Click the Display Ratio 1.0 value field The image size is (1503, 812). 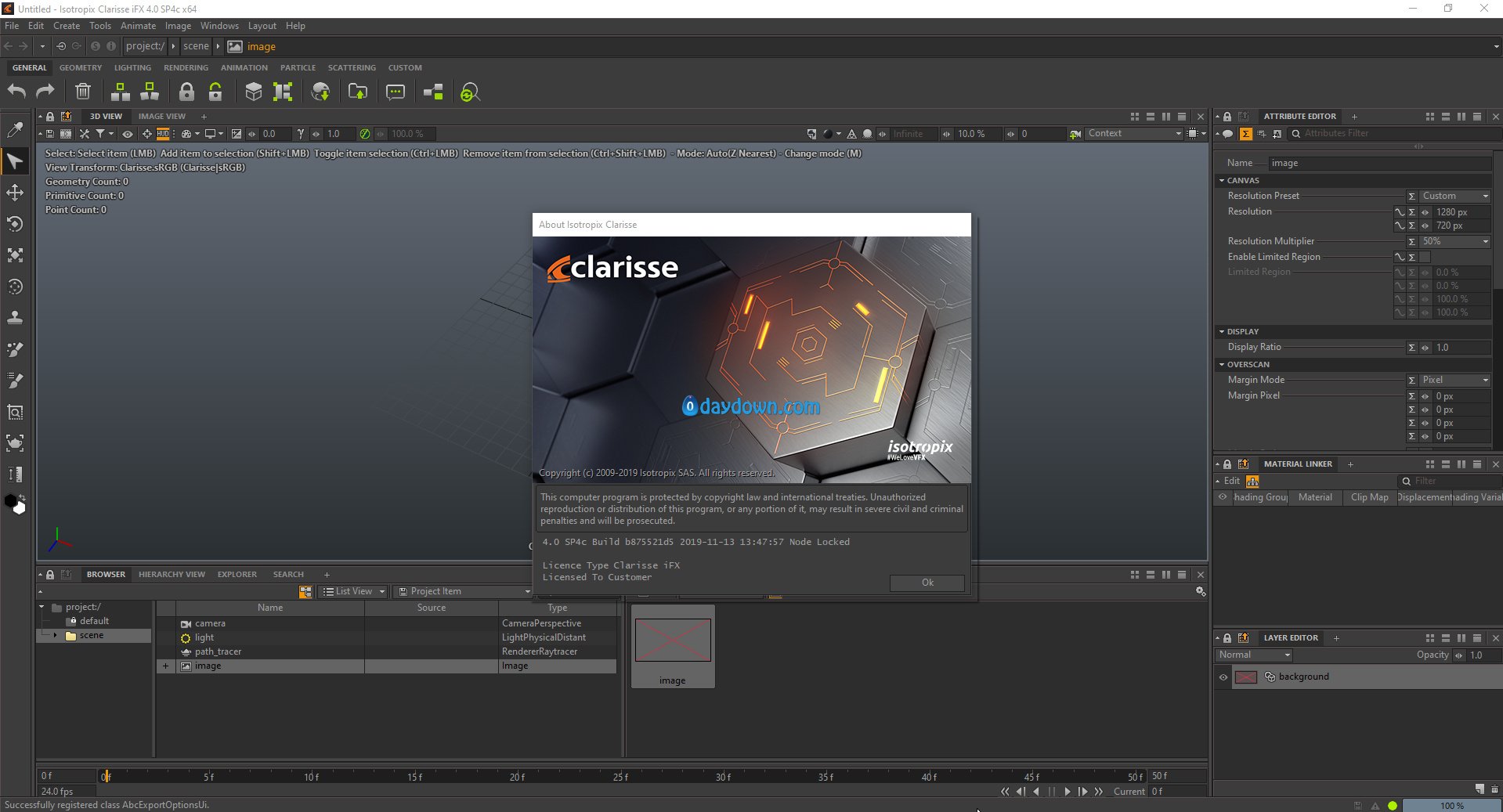tap(1461, 348)
